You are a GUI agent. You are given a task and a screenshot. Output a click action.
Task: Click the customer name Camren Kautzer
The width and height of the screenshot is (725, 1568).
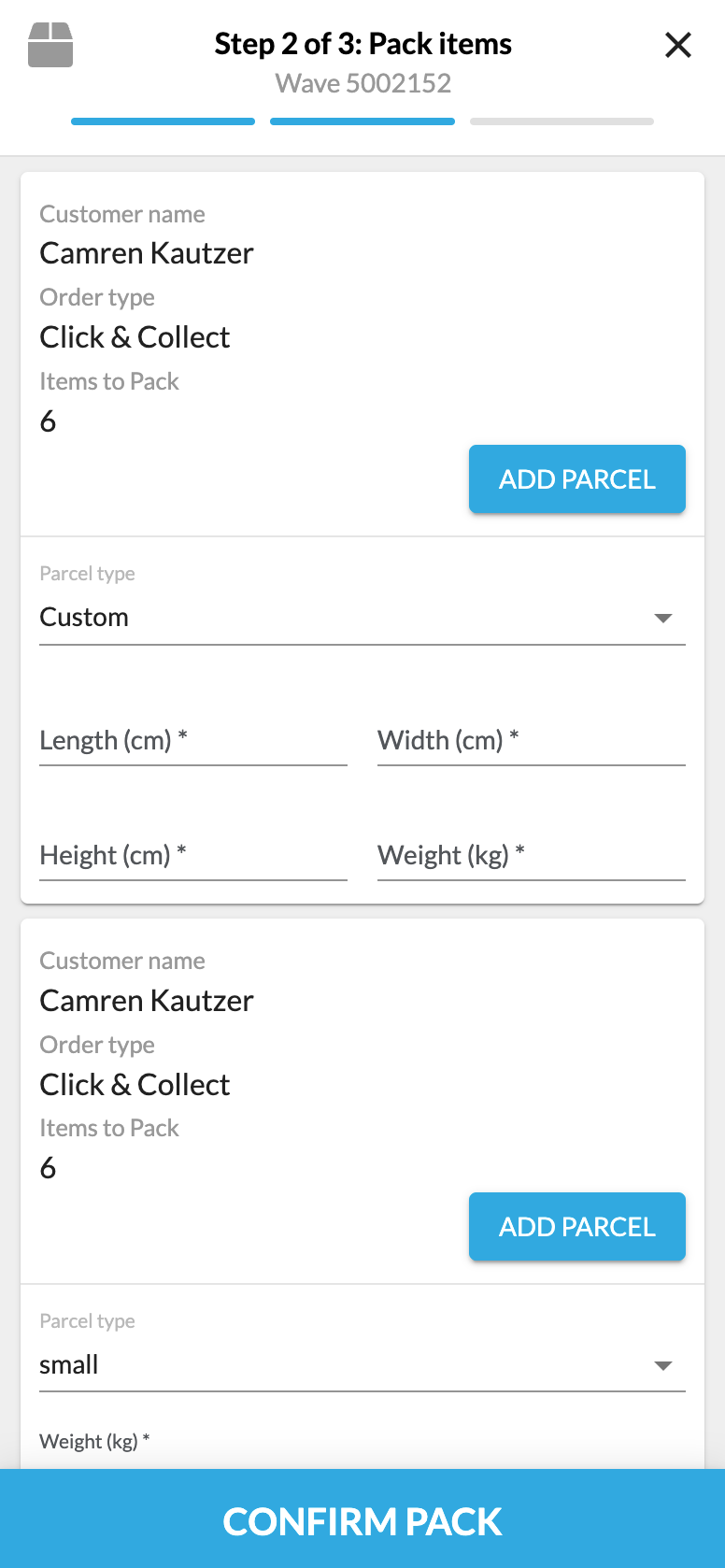[146, 252]
